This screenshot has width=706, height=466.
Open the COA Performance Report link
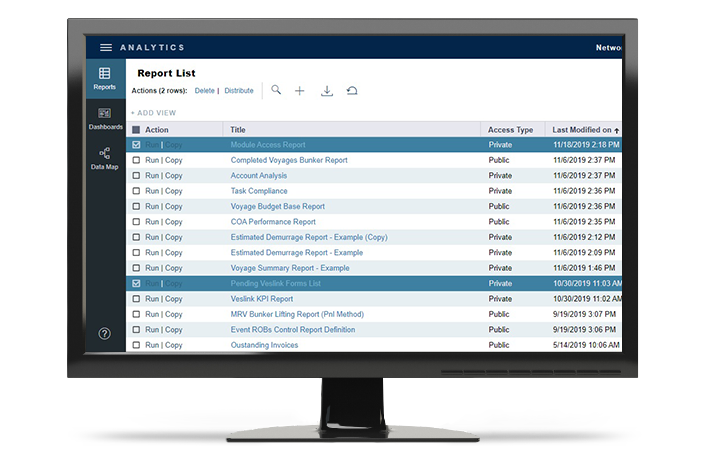click(273, 222)
